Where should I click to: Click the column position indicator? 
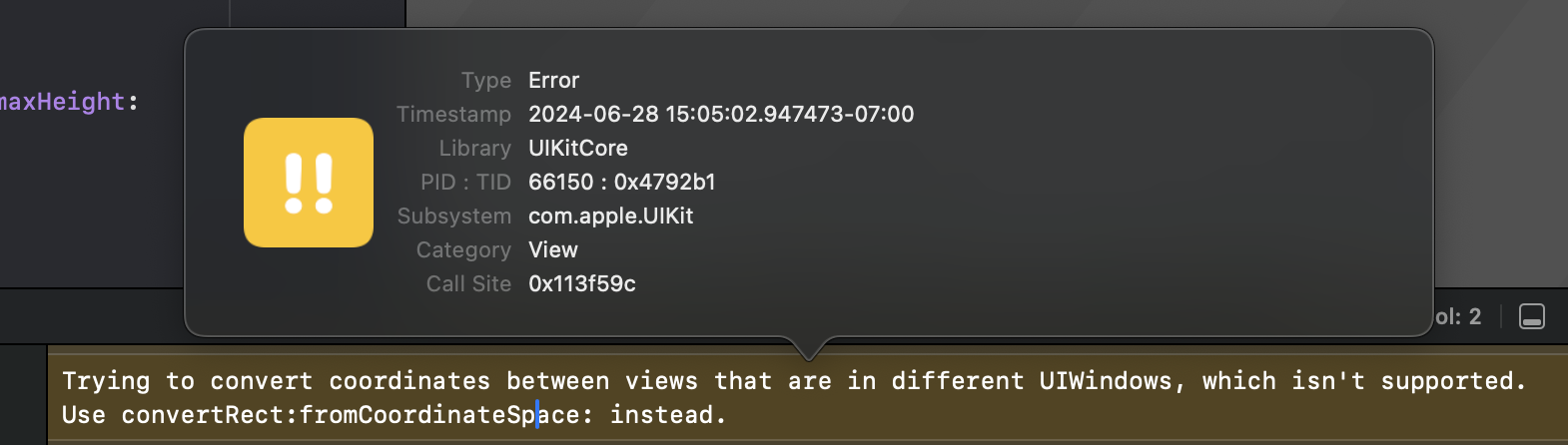[1458, 317]
